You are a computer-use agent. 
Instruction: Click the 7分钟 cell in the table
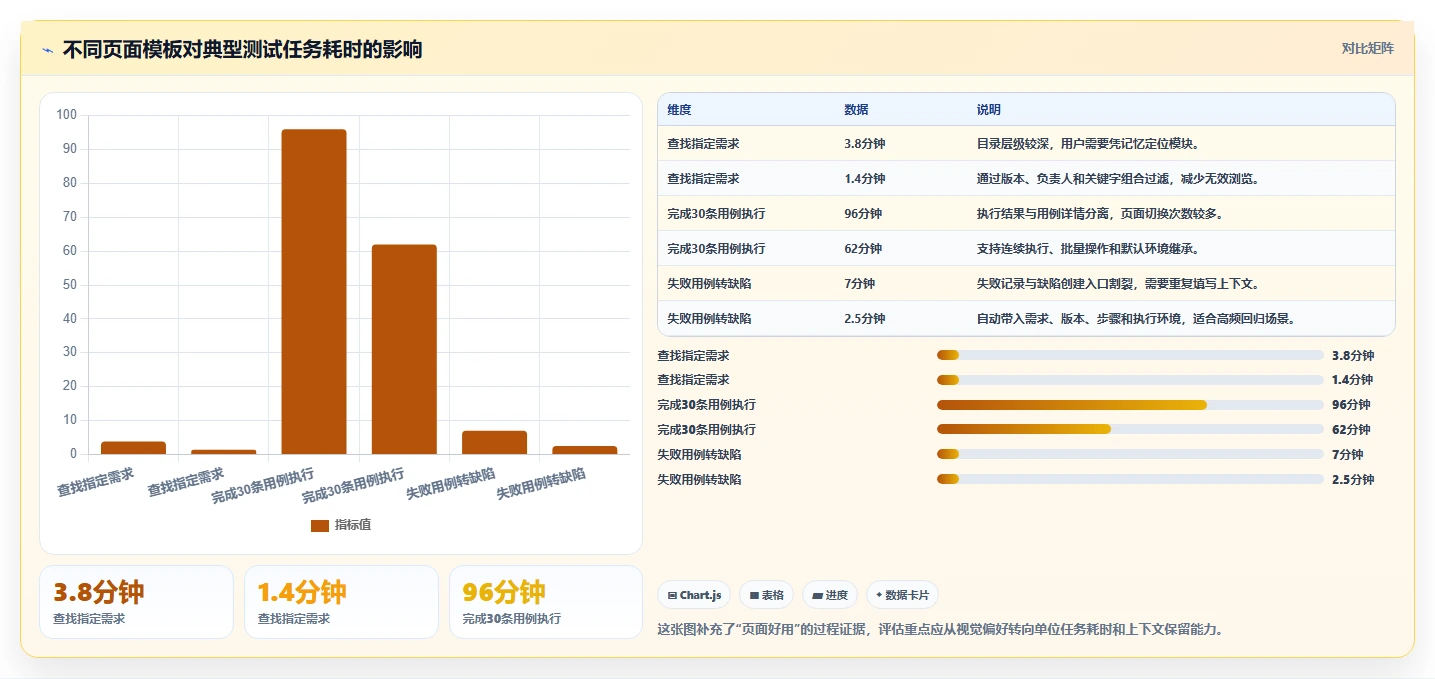(x=860, y=284)
